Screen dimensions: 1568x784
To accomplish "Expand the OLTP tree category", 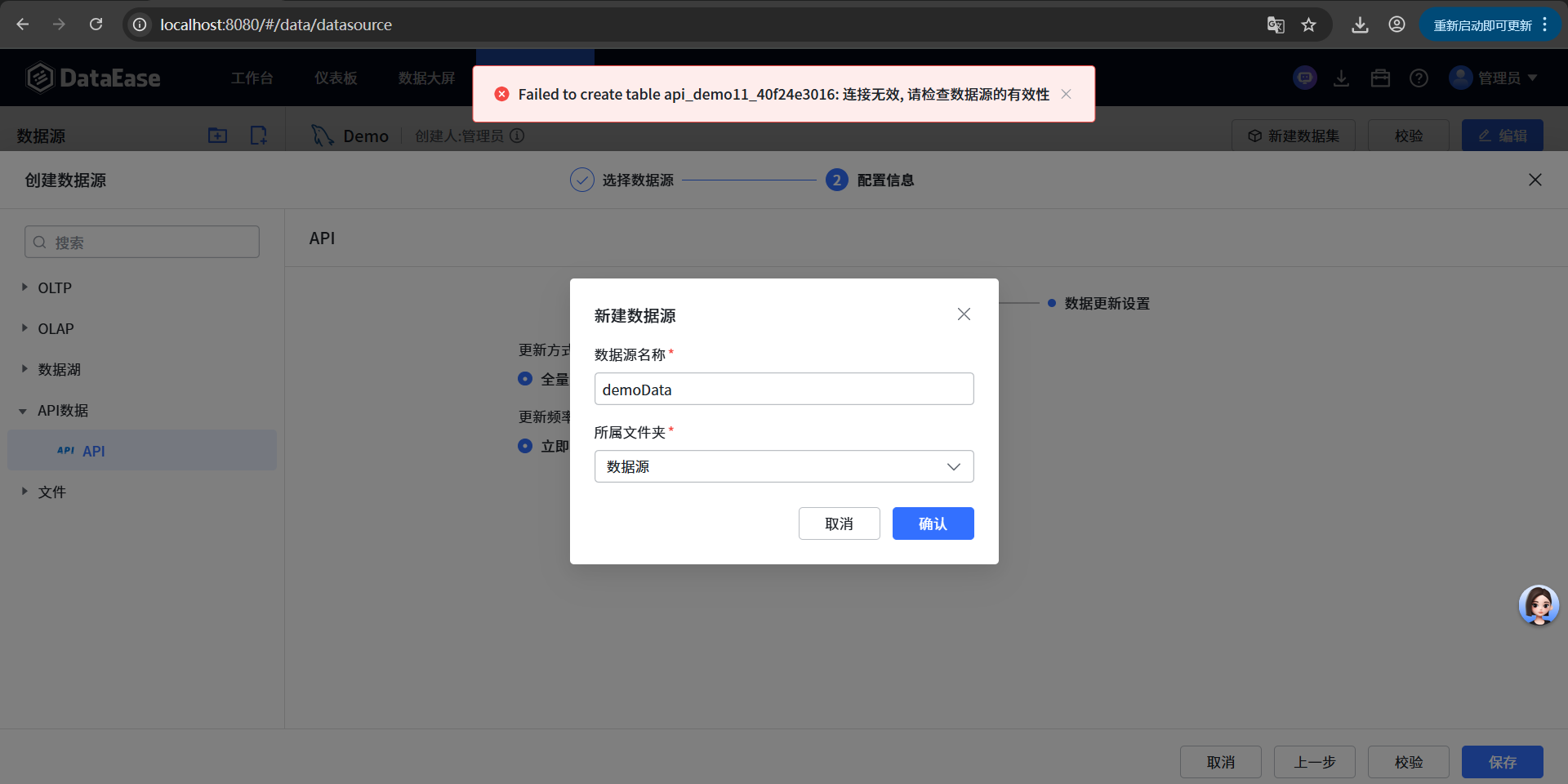I will click(x=24, y=287).
